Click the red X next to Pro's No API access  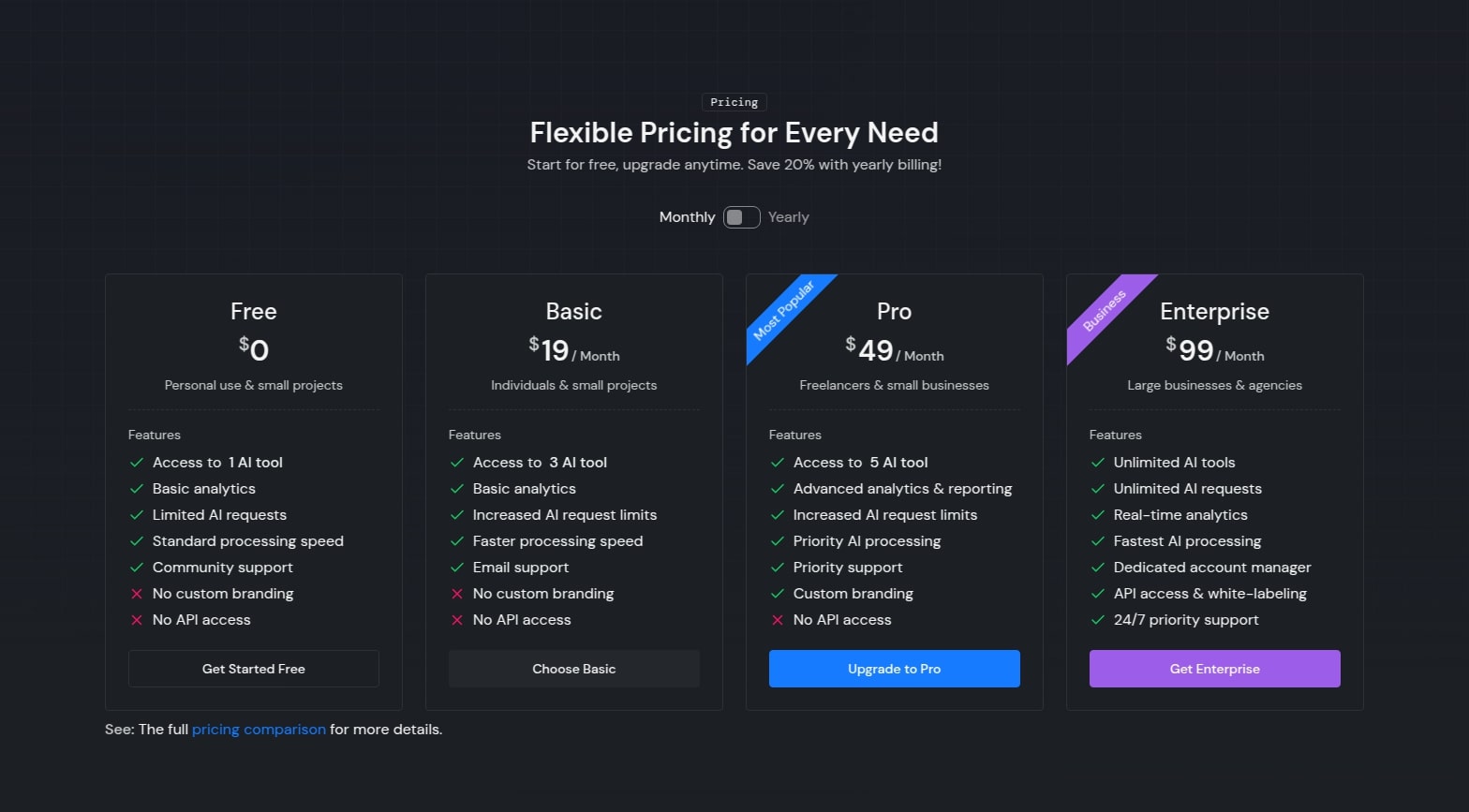pyautogui.click(x=778, y=620)
